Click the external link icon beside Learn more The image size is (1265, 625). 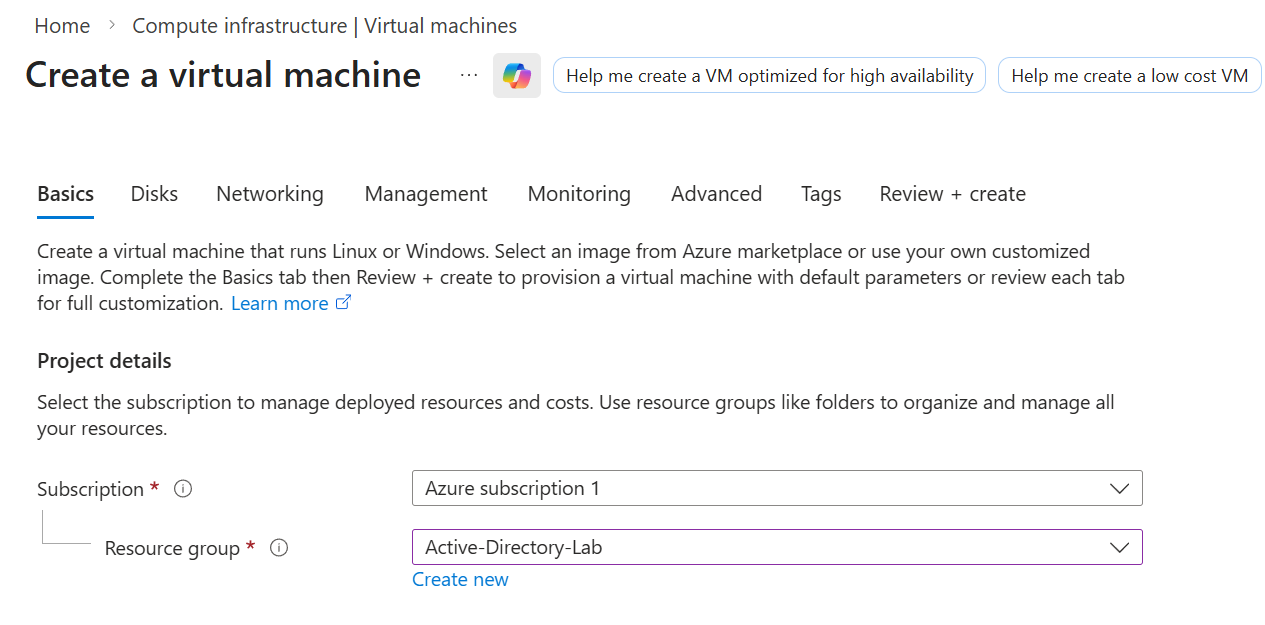343,303
